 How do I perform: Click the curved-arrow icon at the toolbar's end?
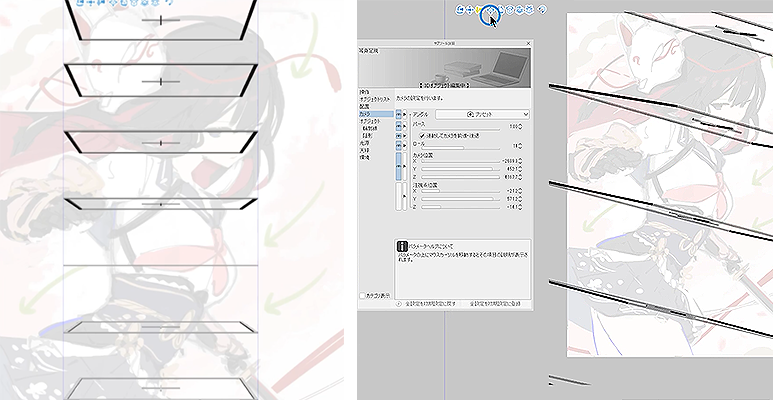point(542,9)
